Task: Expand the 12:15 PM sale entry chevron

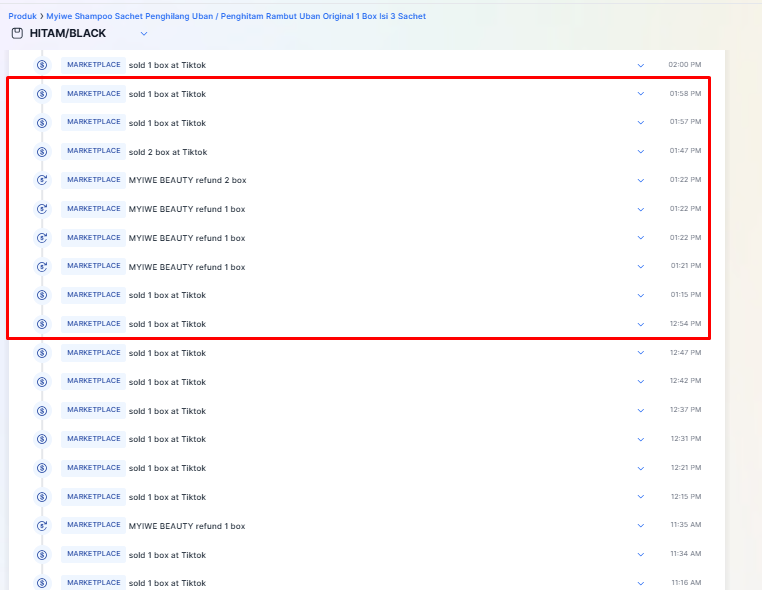Action: (641, 497)
